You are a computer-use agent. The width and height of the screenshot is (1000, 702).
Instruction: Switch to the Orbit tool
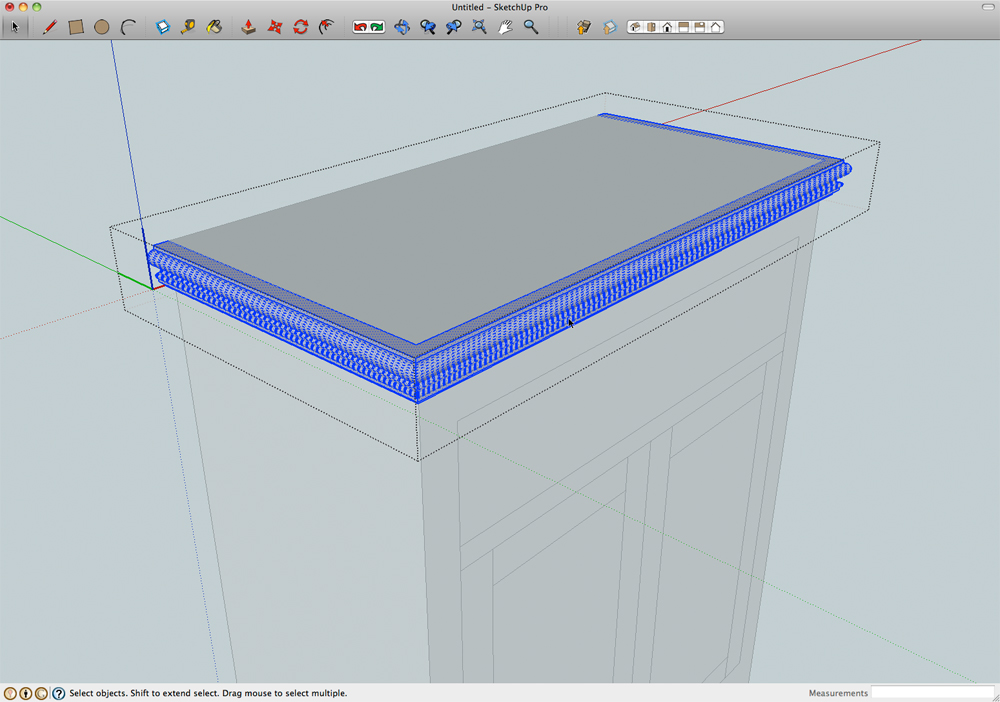point(402,27)
